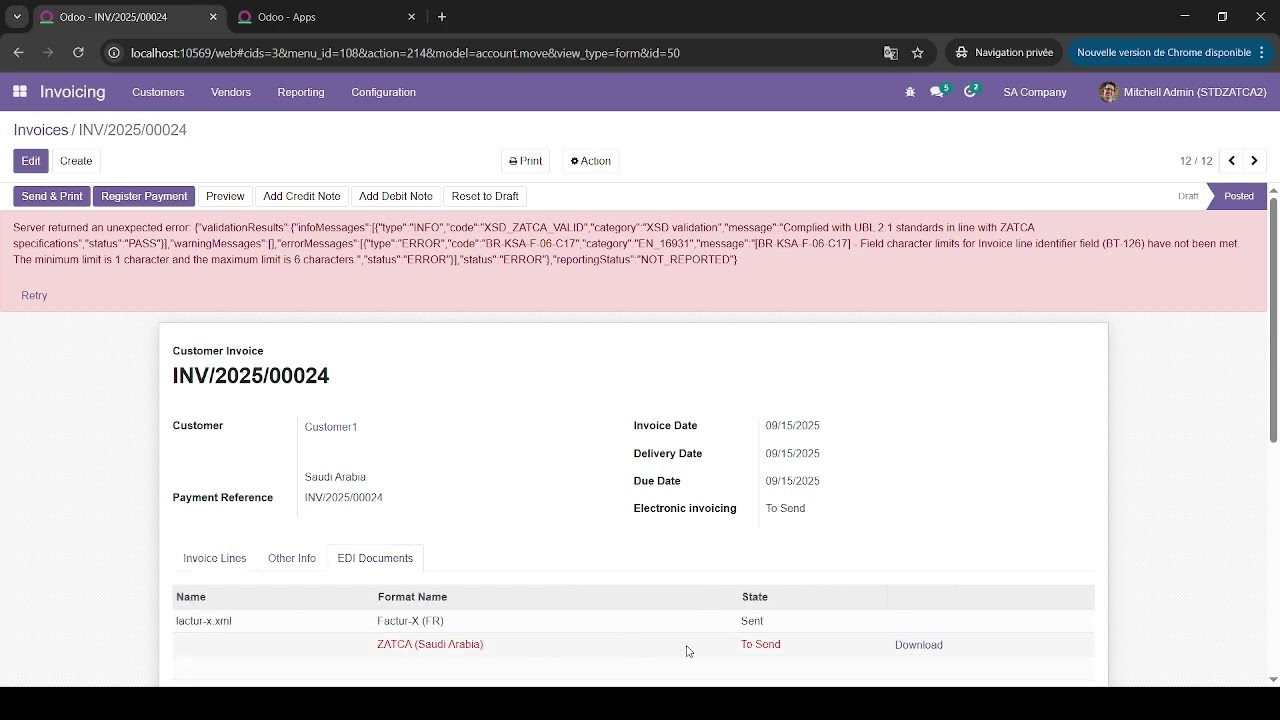The height and width of the screenshot is (720, 1280).
Task: Open Chrome tab search dropdown
Action: 17,17
